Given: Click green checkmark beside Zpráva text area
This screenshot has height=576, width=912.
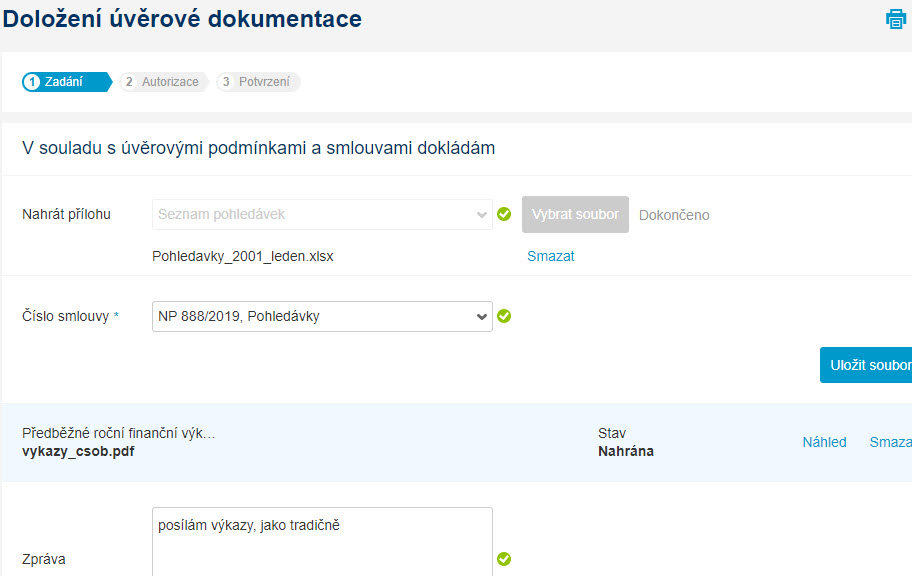Looking at the screenshot, I should (504, 559).
